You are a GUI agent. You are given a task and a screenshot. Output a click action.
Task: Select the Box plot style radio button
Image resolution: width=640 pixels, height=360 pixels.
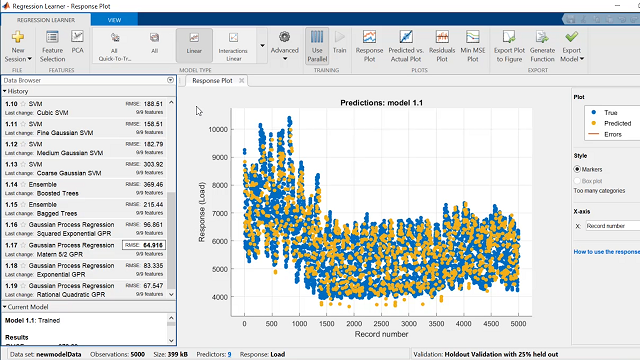coord(577,180)
